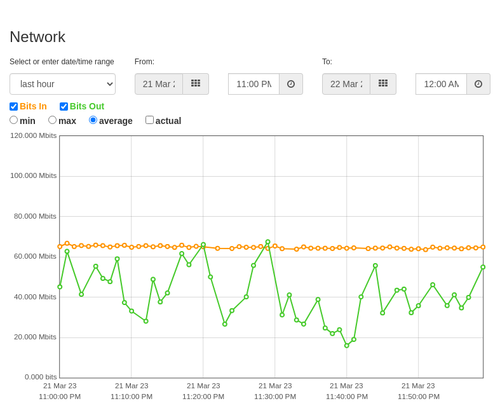The width and height of the screenshot is (500, 403).
Task: Click the '40.000 Mbits' axis label
Action: [35, 297]
